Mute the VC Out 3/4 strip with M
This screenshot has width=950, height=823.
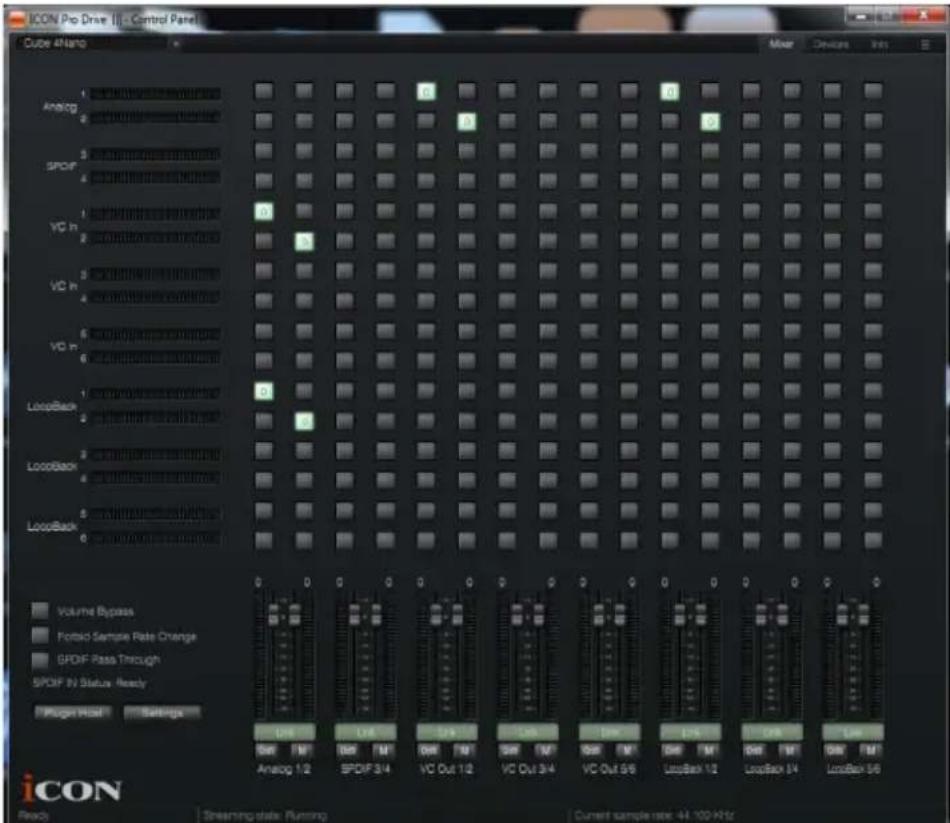[545, 750]
